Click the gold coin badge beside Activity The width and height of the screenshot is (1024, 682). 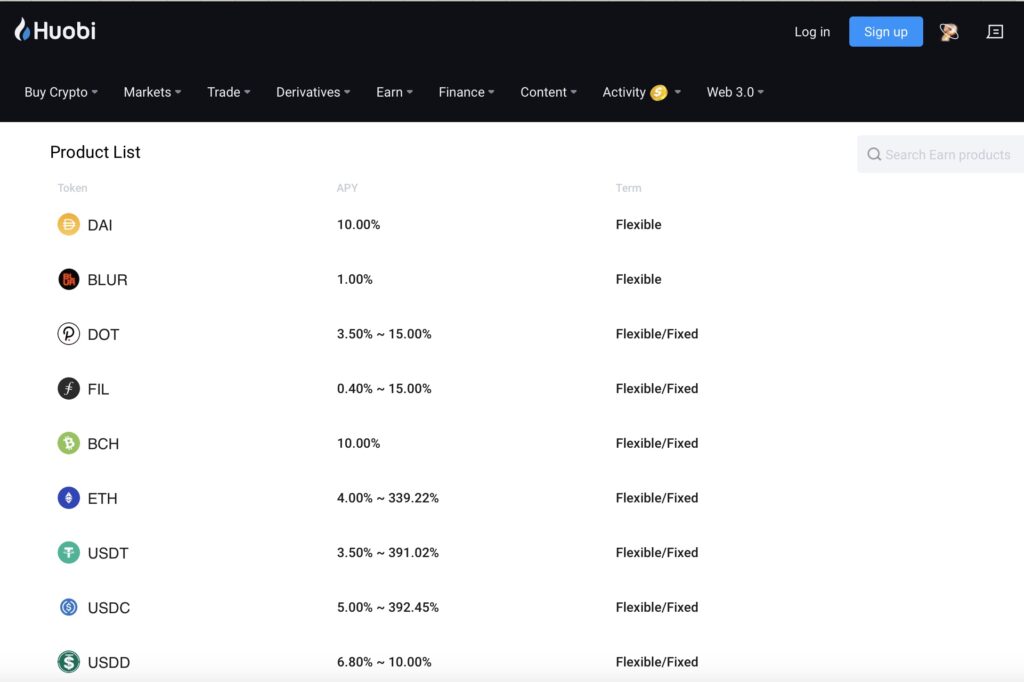pos(658,93)
